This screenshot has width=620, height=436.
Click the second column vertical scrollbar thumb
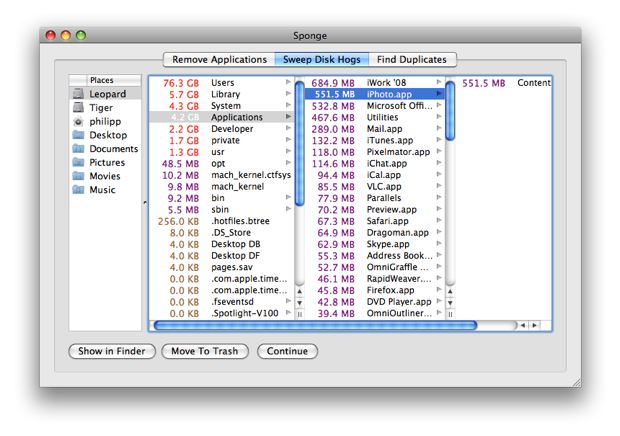pyautogui.click(x=450, y=111)
